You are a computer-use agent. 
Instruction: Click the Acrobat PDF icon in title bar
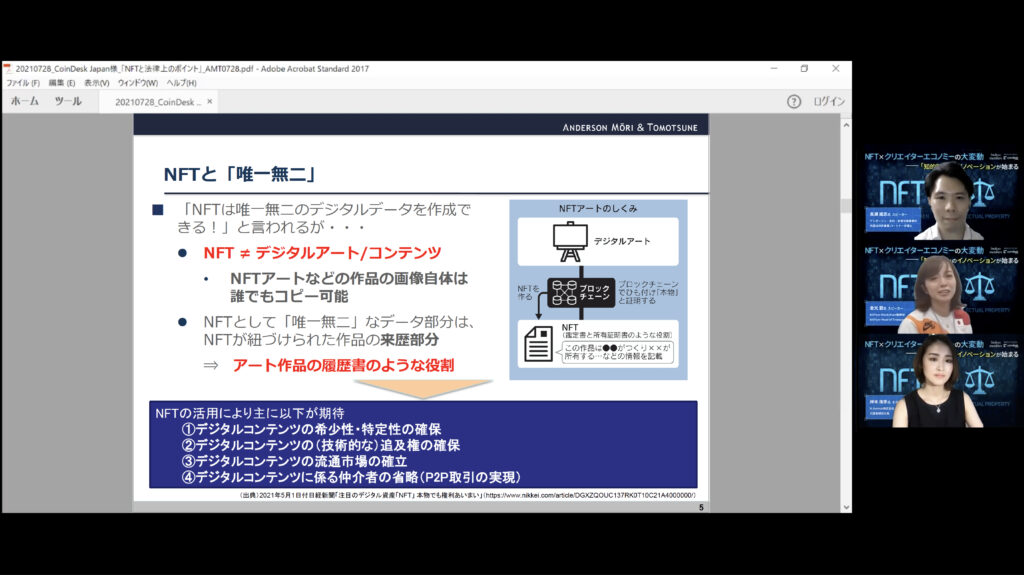8,68
